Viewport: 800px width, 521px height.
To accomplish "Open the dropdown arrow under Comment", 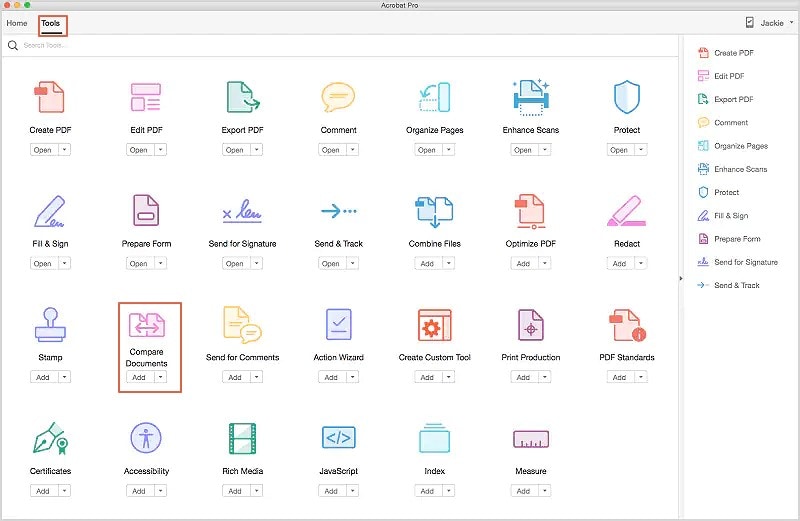I will click(x=353, y=150).
